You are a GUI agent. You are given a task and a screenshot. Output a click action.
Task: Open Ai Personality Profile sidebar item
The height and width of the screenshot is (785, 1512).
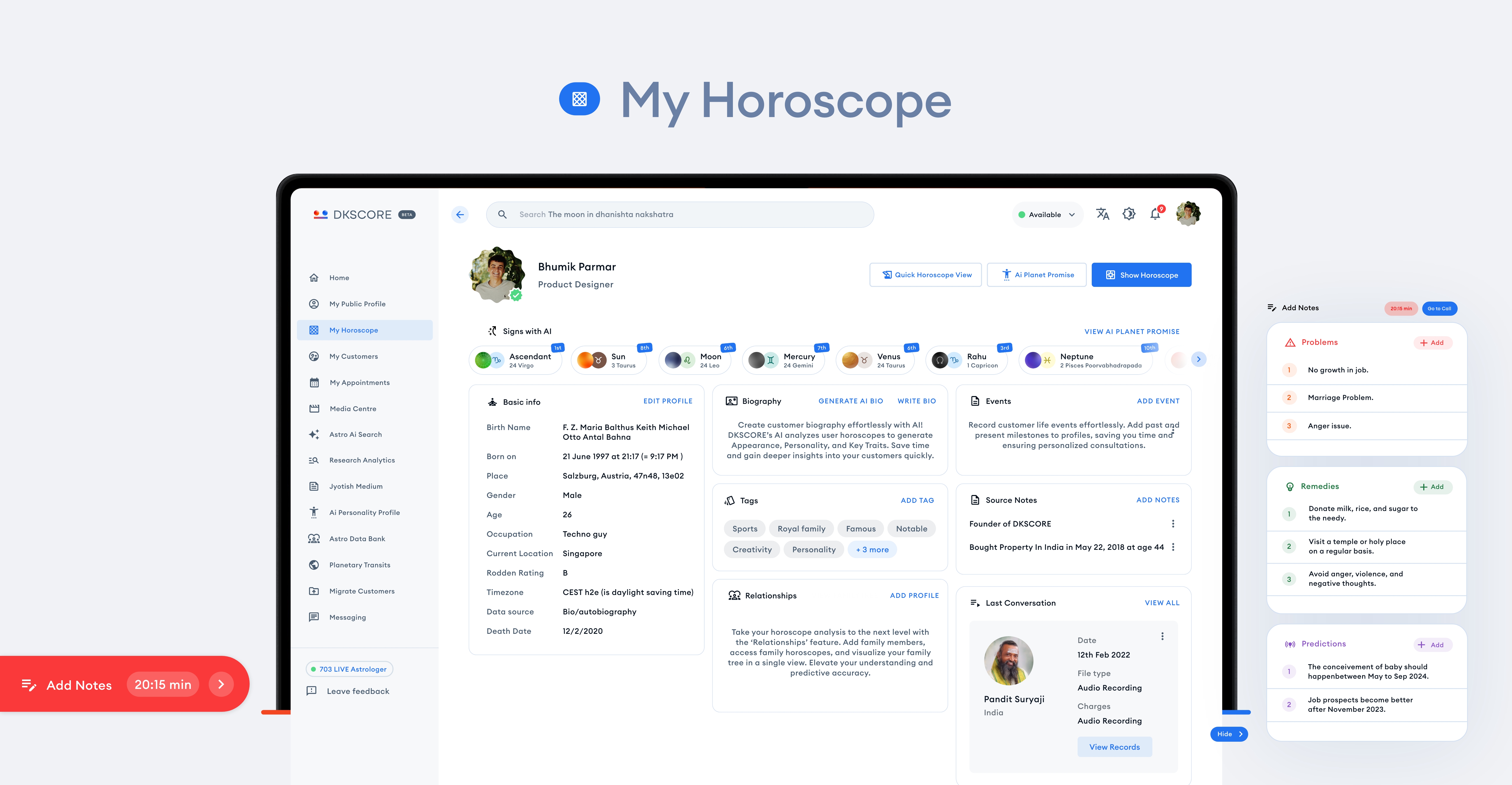point(364,513)
